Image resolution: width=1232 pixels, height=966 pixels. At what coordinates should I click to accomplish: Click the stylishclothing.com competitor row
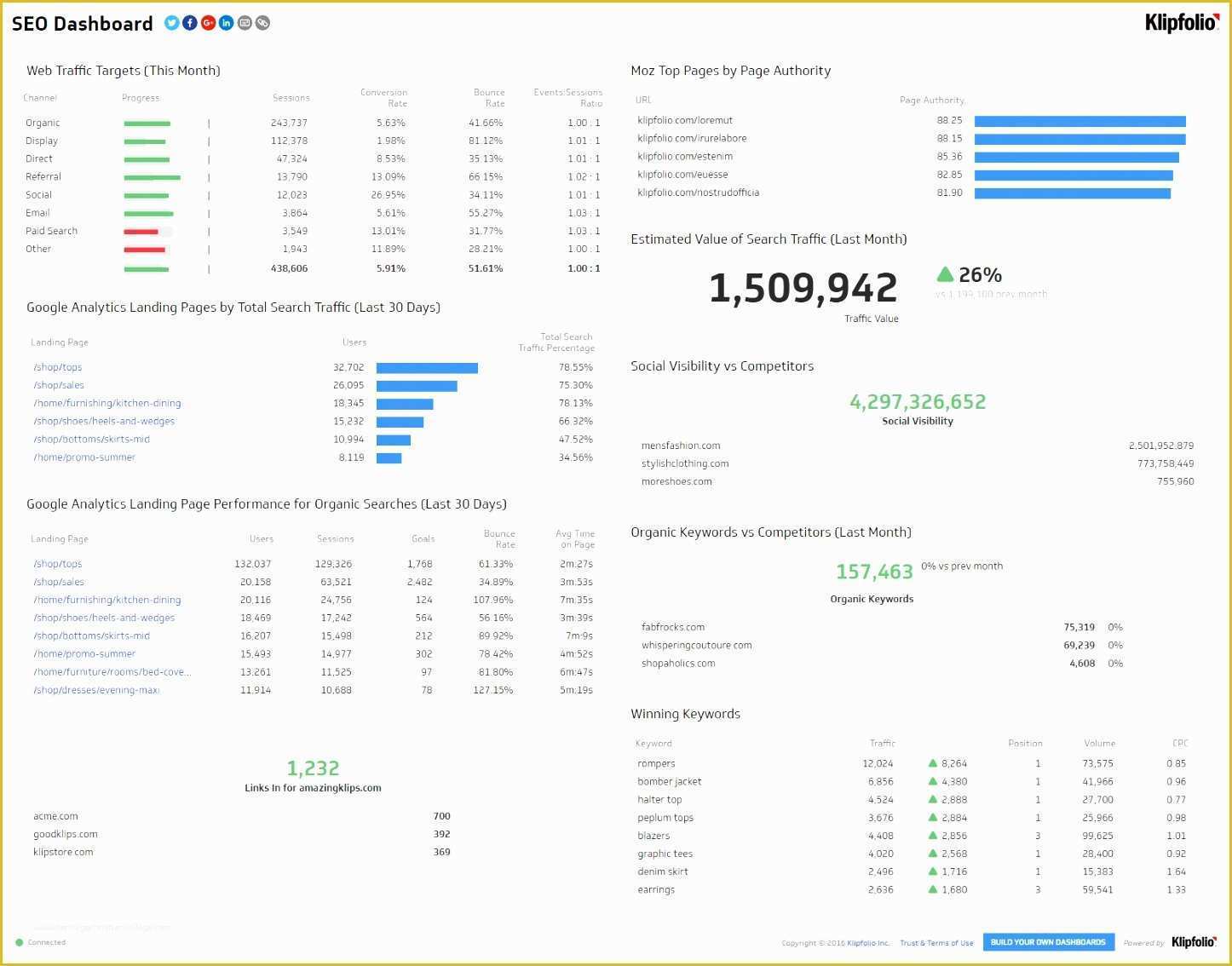click(917, 463)
